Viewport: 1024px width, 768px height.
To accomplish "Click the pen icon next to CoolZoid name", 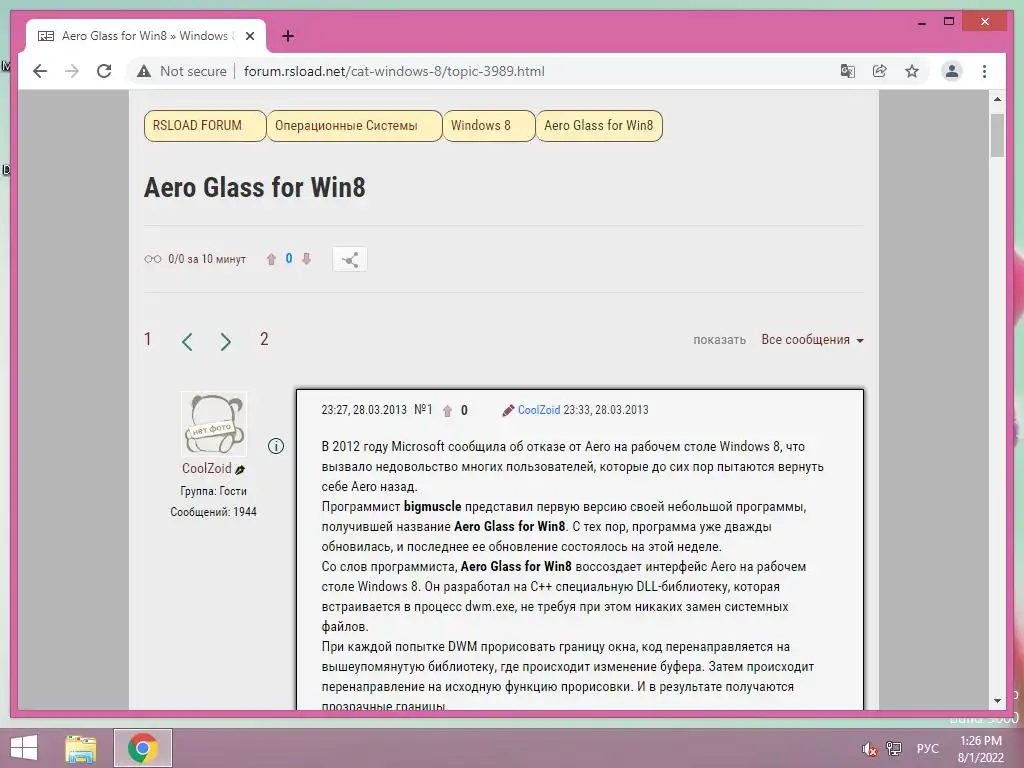I will click(x=240, y=470).
